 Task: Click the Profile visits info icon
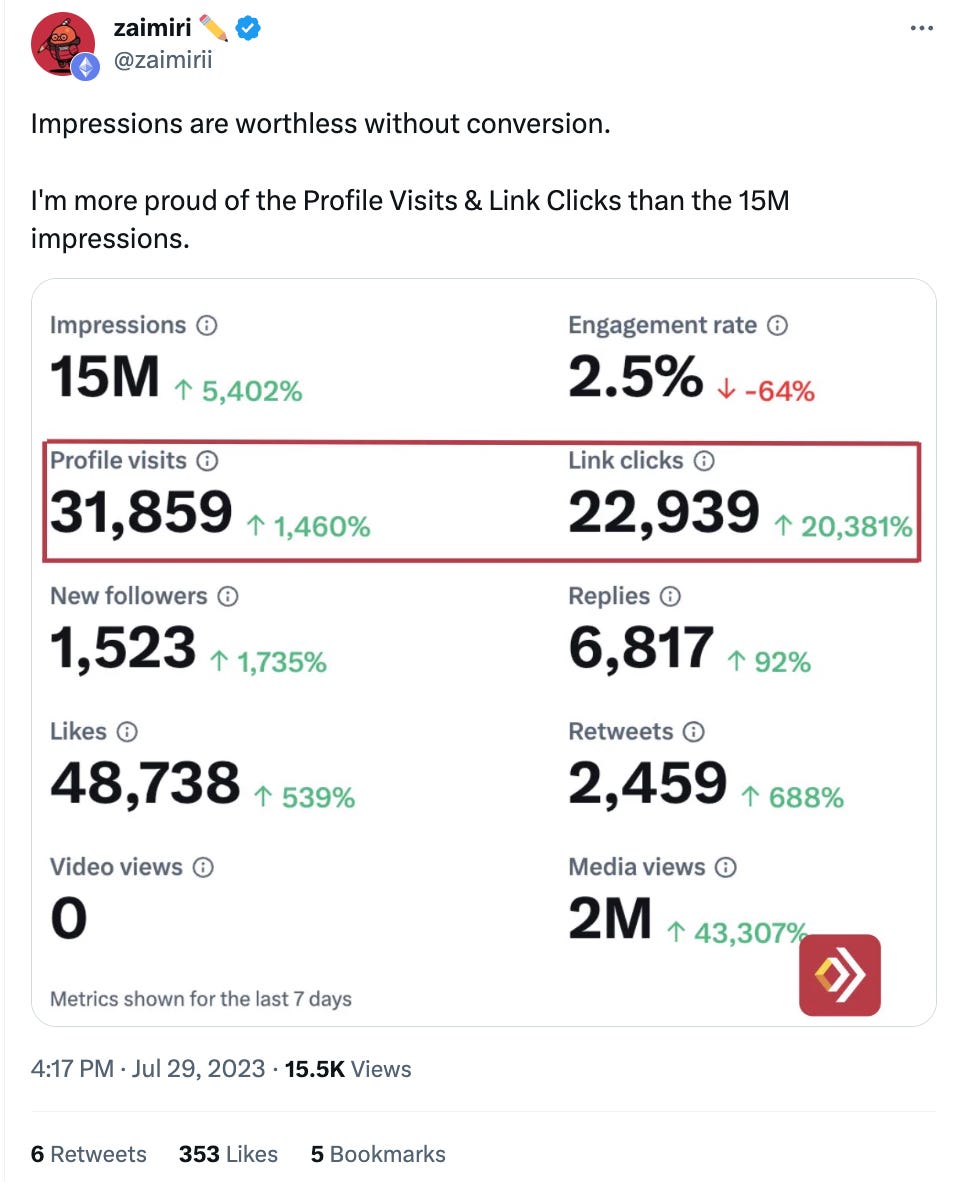coord(207,461)
